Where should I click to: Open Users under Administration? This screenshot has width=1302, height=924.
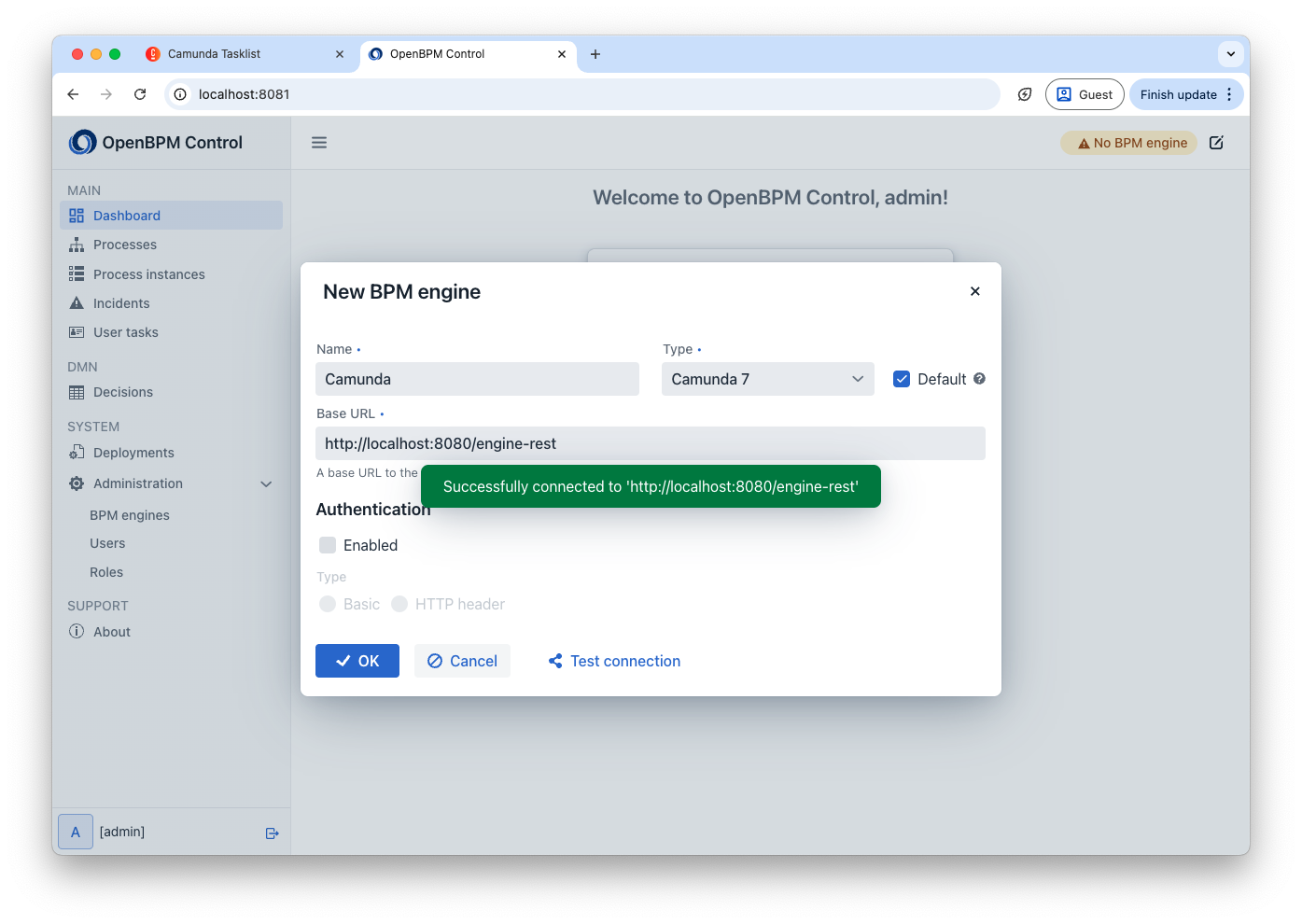[x=107, y=543]
